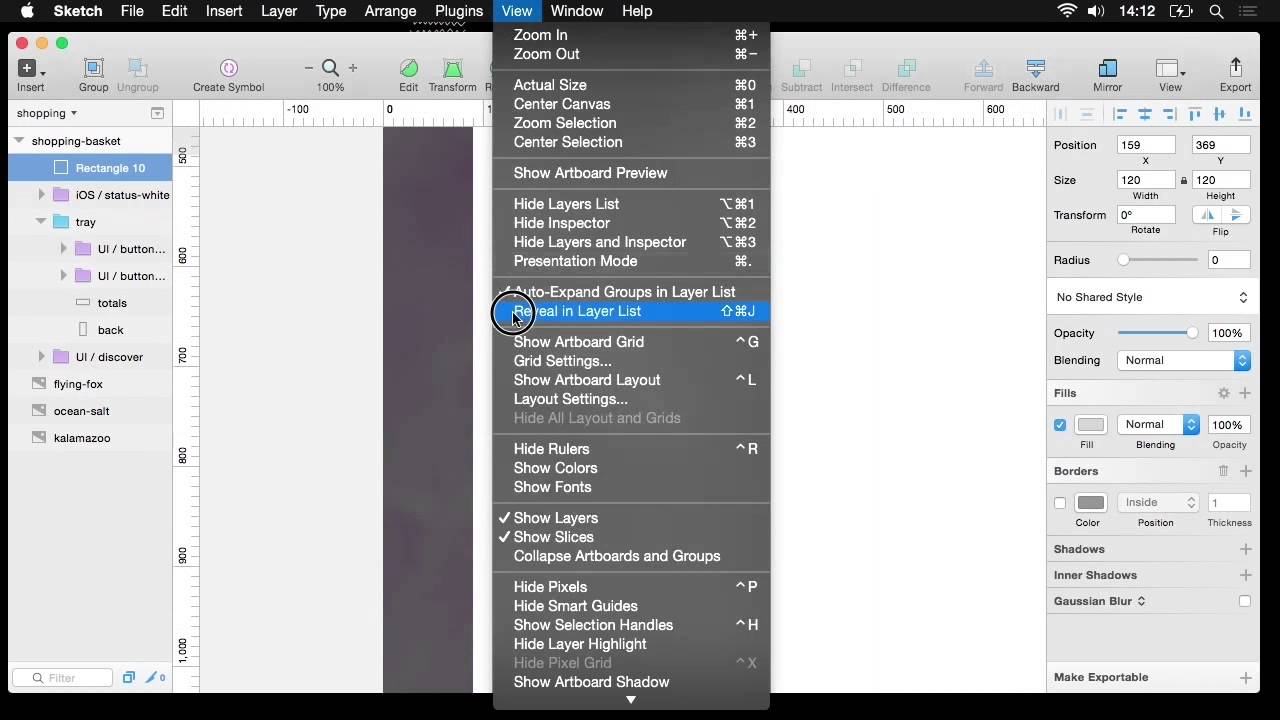The image size is (1280, 720).
Task: Select the Rectangle 10 layer
Action: coord(90,168)
